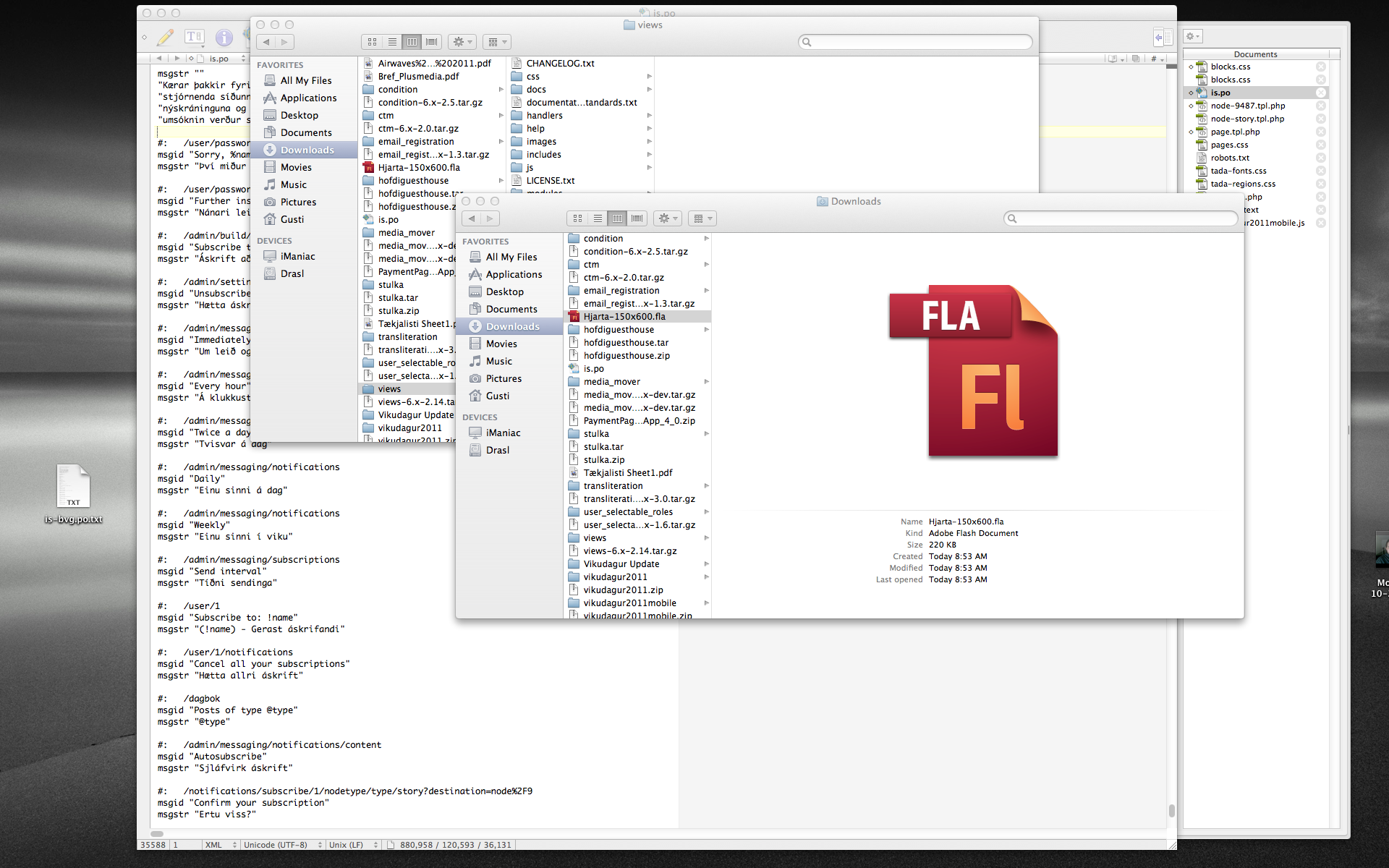Click the search field in views window
Screen dimensions: 1389x868
point(915,42)
